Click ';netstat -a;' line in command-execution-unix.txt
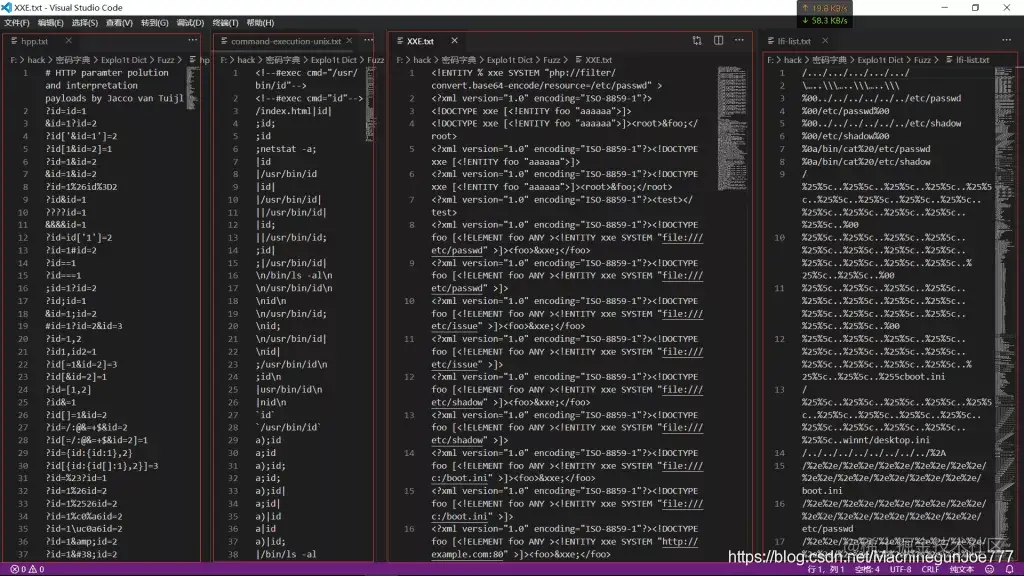The image size is (1024, 576). [286, 149]
